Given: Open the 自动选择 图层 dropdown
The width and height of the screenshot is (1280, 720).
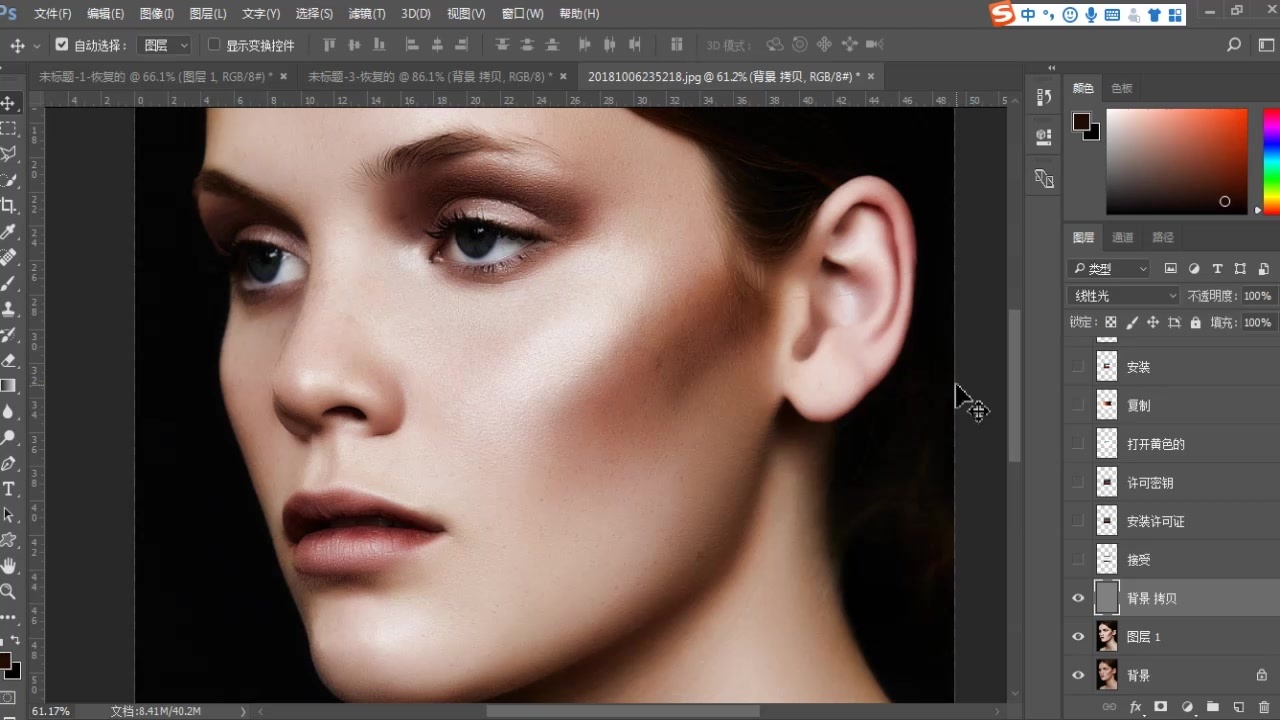Looking at the screenshot, I should (x=165, y=45).
